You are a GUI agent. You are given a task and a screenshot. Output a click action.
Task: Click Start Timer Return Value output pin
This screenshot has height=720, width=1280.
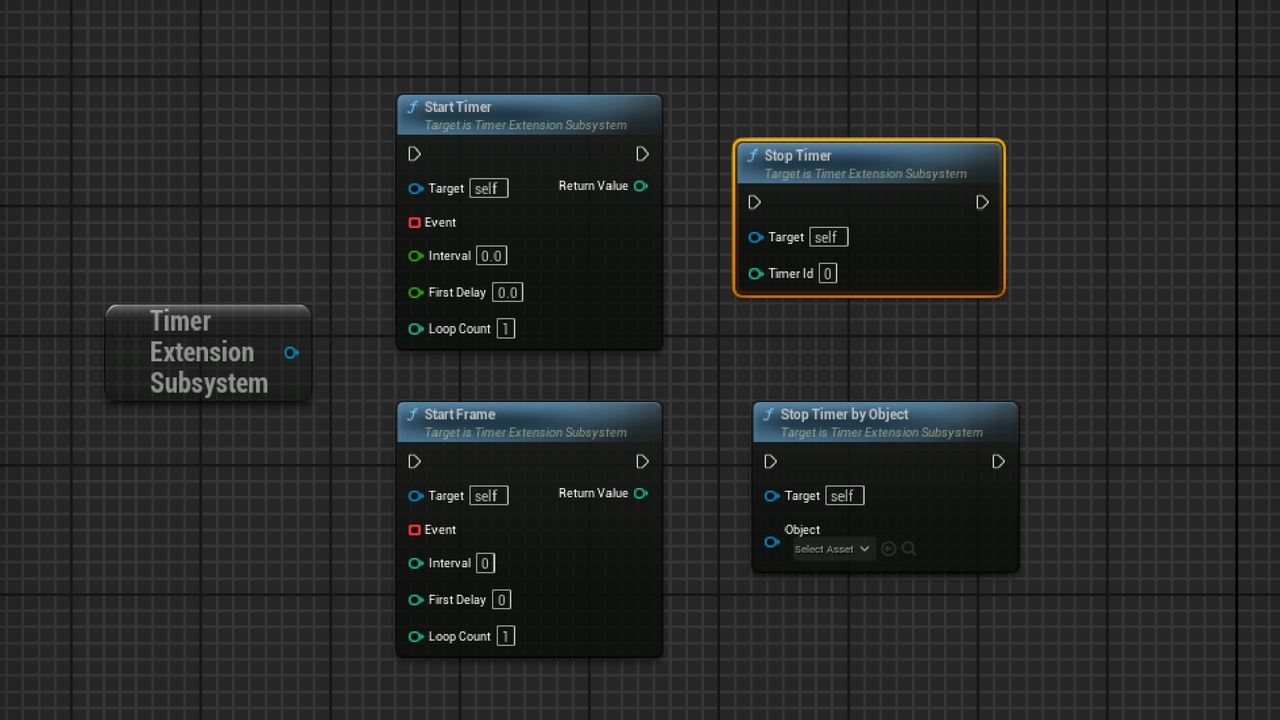click(641, 186)
